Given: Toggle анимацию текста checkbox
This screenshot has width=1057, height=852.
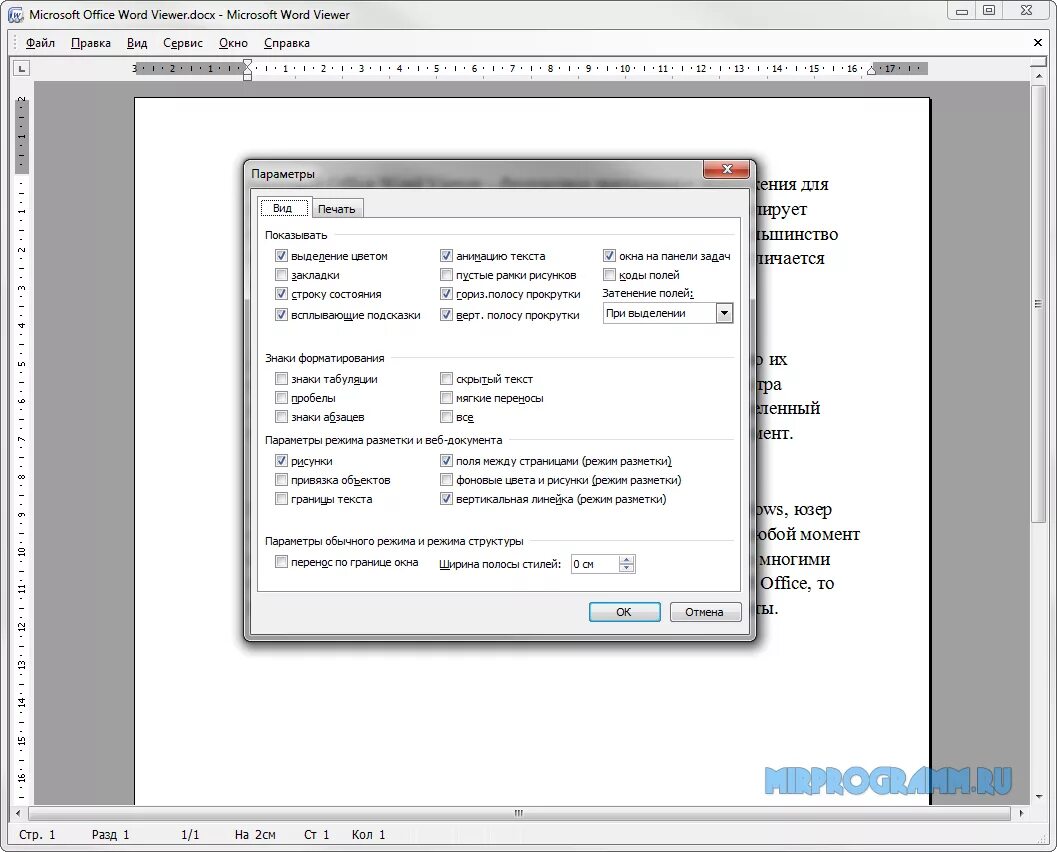Looking at the screenshot, I should [x=446, y=255].
